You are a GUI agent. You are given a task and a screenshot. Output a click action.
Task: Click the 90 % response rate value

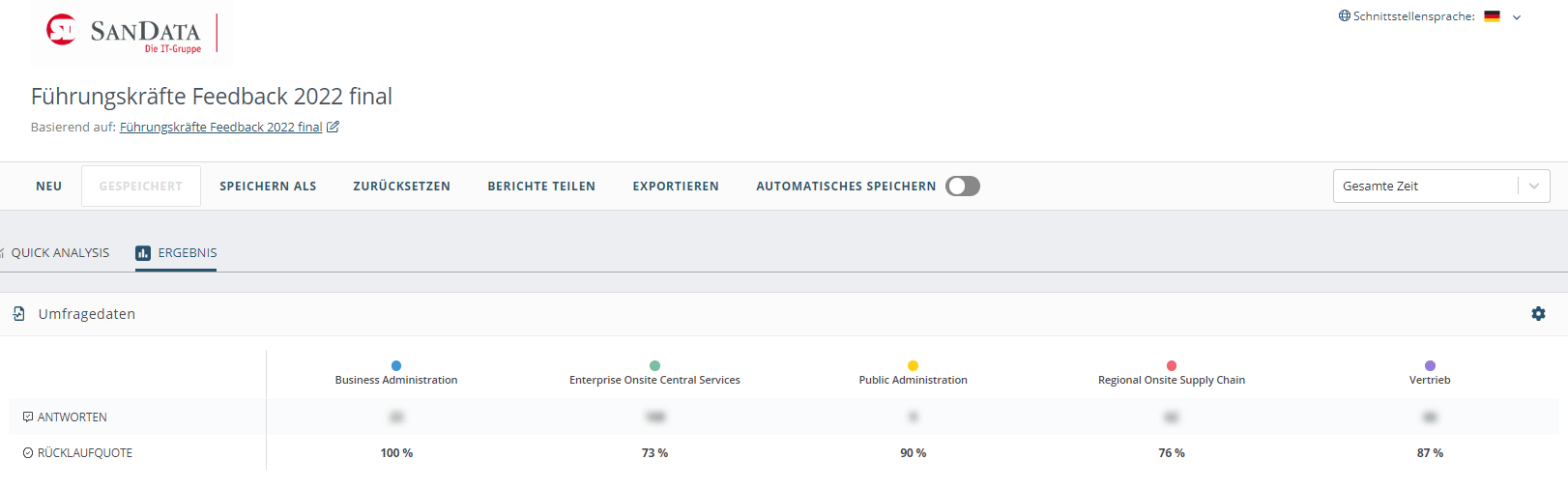(913, 453)
